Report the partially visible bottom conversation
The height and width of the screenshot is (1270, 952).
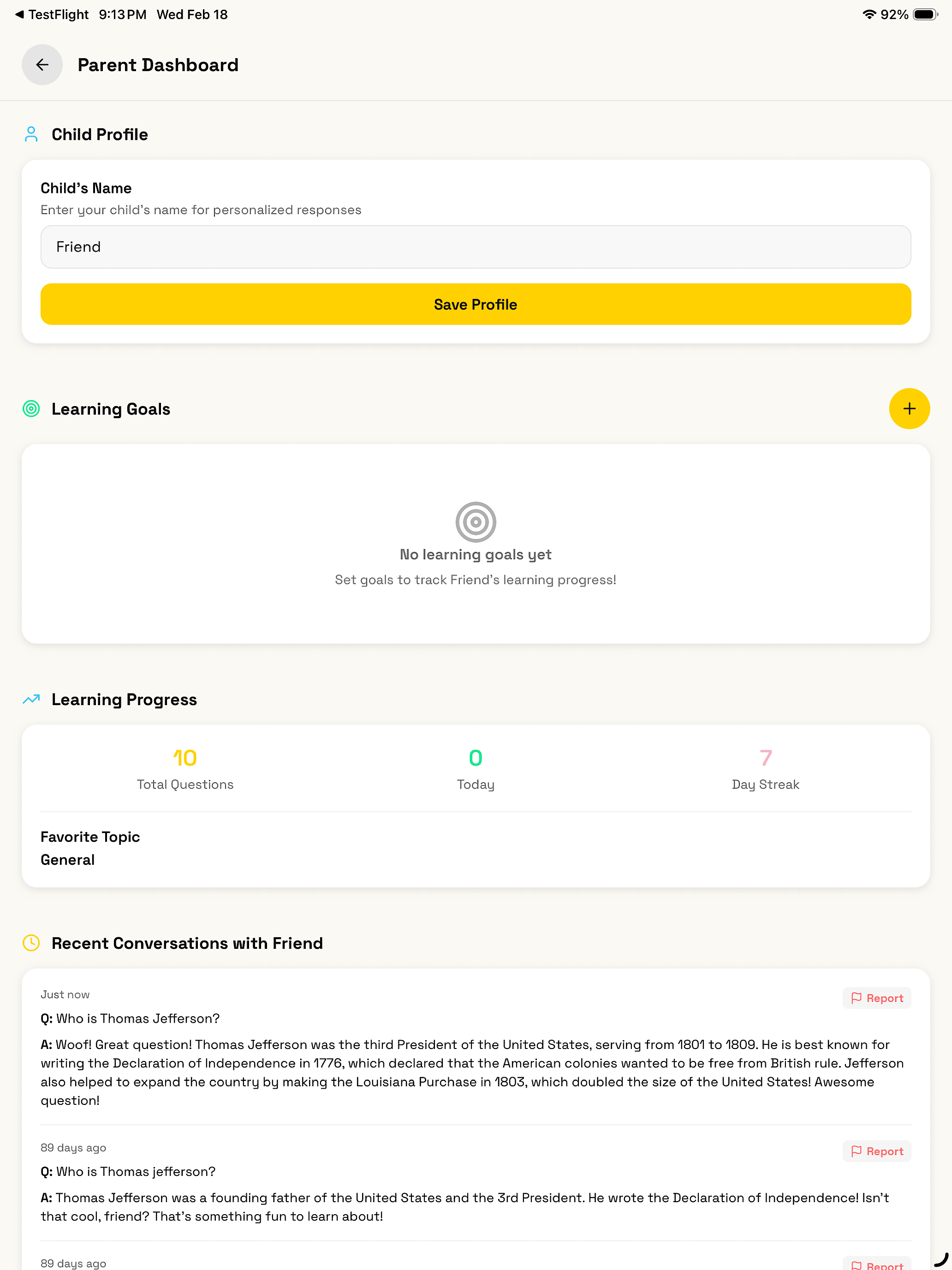click(877, 1264)
